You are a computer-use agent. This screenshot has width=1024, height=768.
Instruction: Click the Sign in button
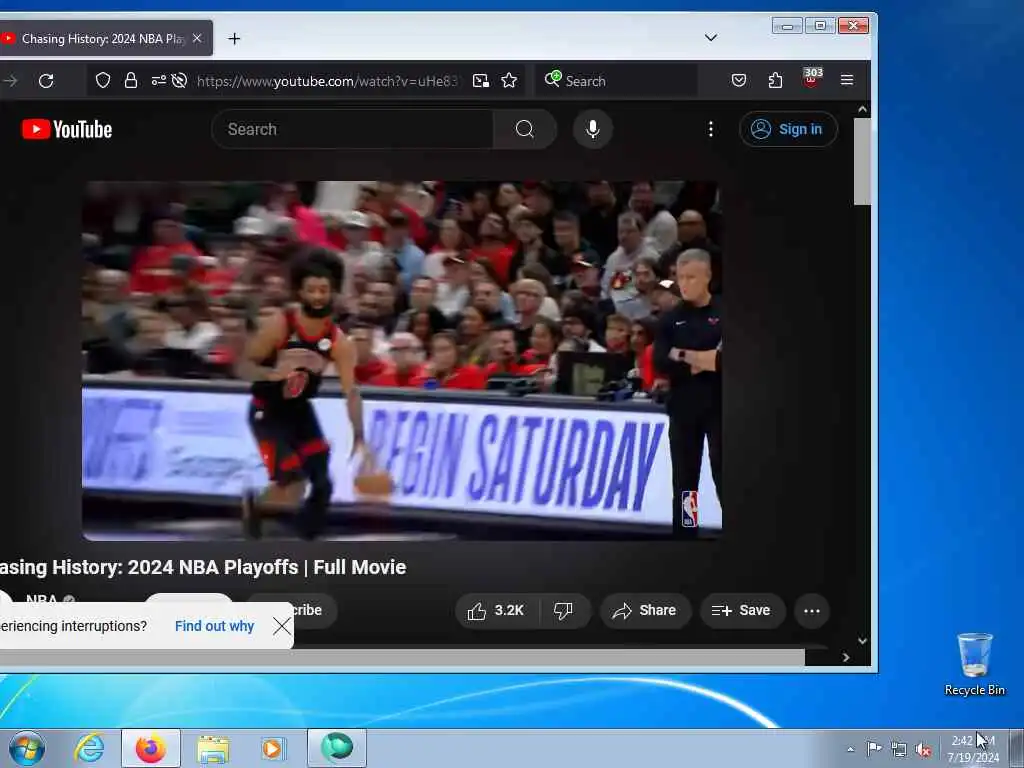(788, 129)
